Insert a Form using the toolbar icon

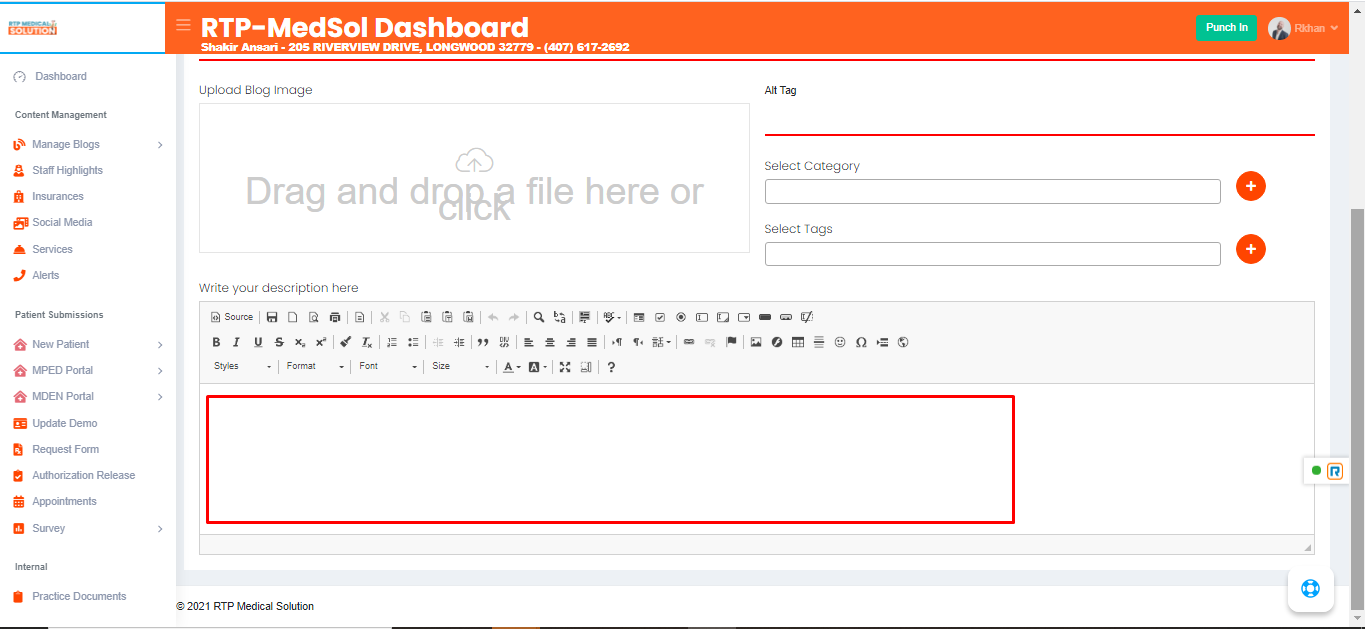click(x=639, y=317)
